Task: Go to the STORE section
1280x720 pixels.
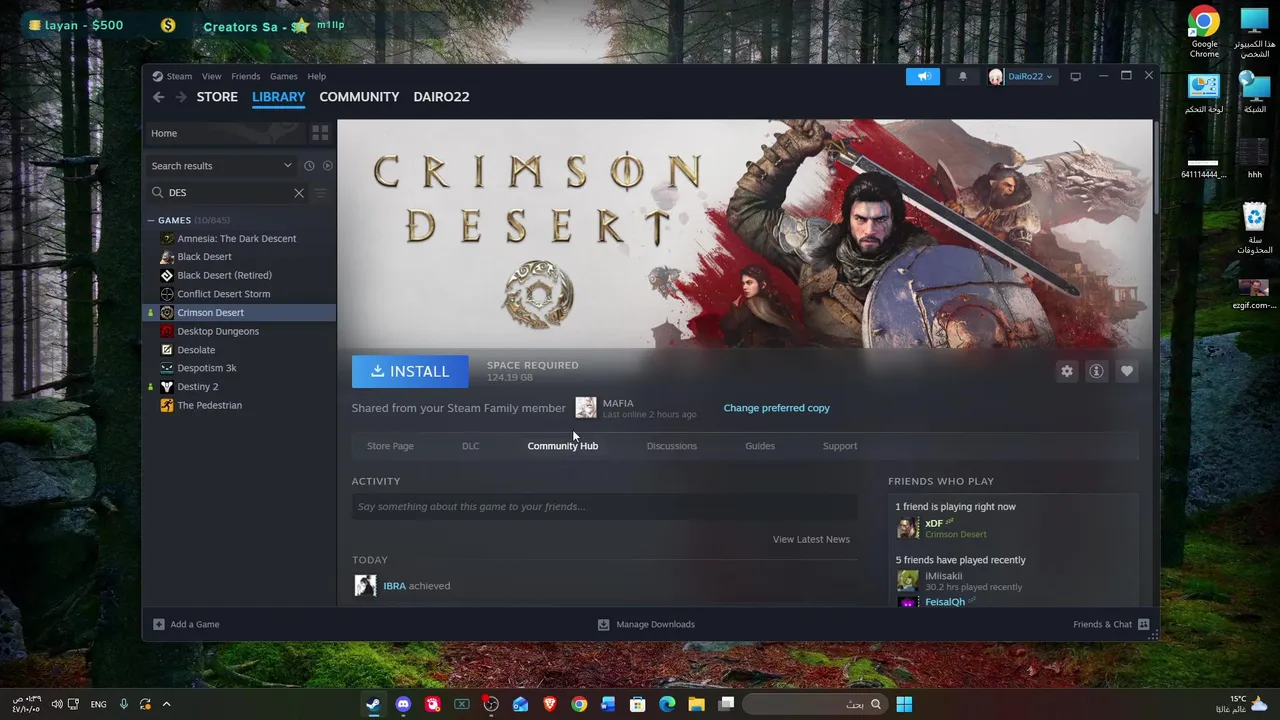Action: (x=217, y=97)
